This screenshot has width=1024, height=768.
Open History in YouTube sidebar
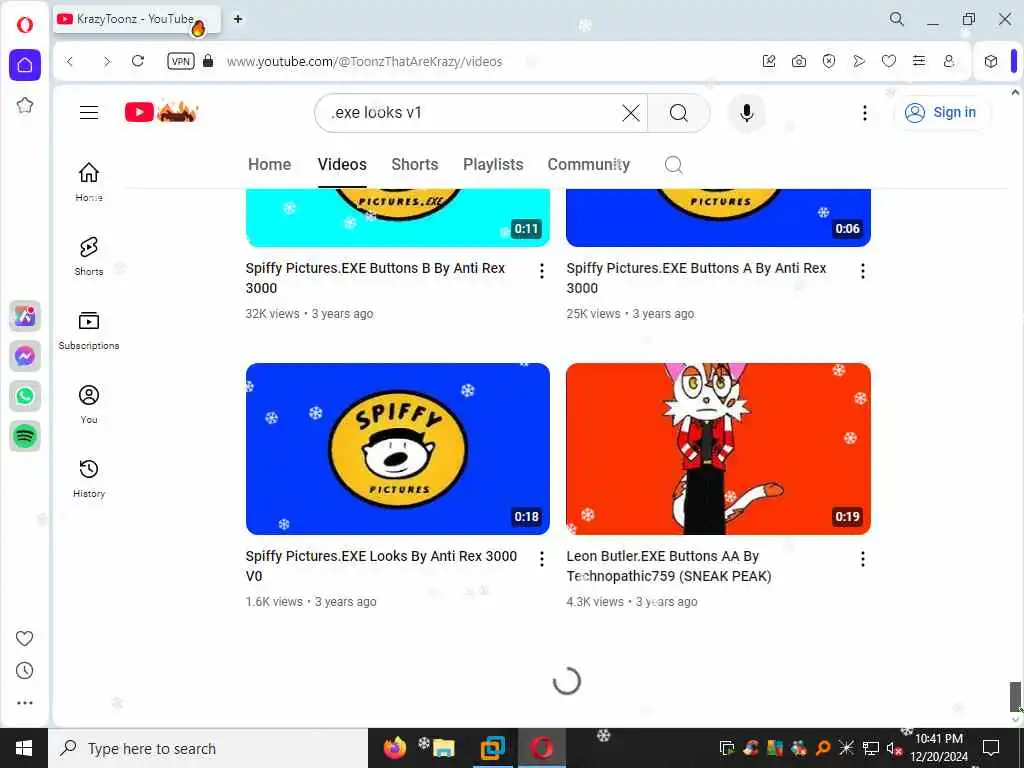tap(89, 479)
